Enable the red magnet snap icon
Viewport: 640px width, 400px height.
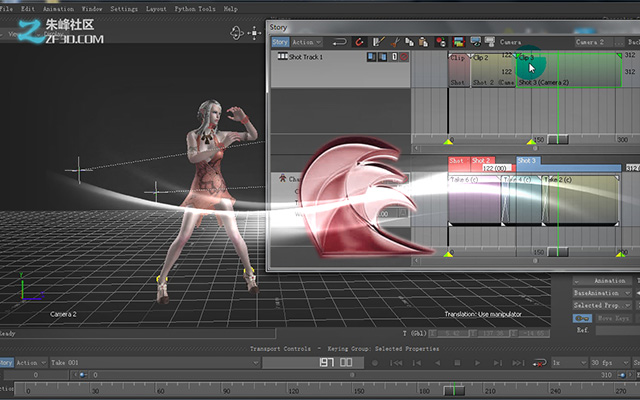359,42
